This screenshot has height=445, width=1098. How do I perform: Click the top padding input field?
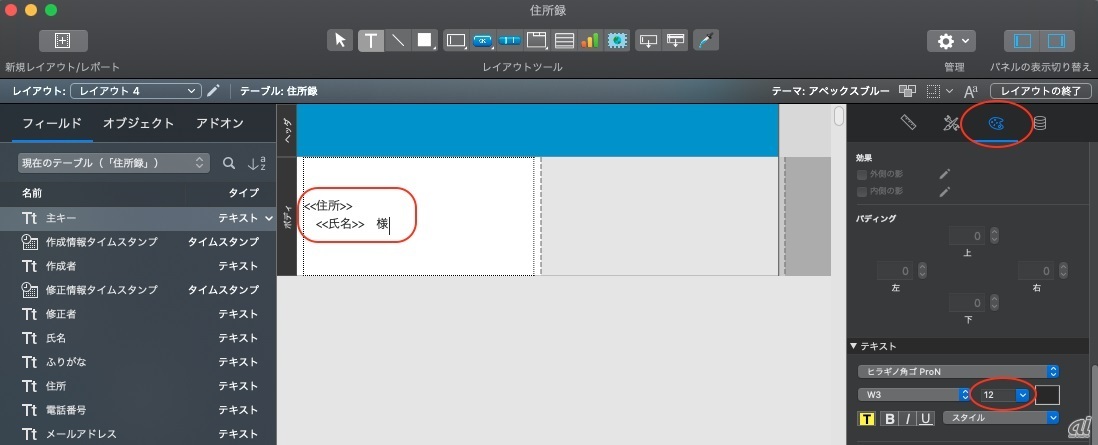click(966, 236)
